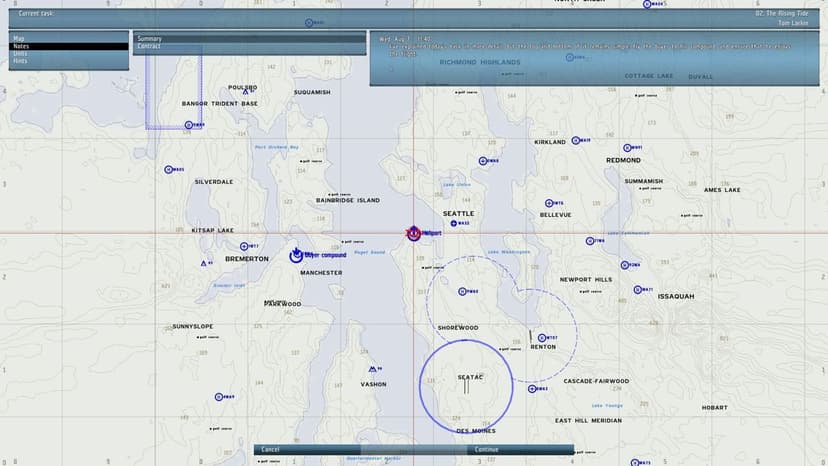This screenshot has height=466, width=828.
Task: Select the helipad marker below Cascade-Fairwood
Action: point(532,389)
